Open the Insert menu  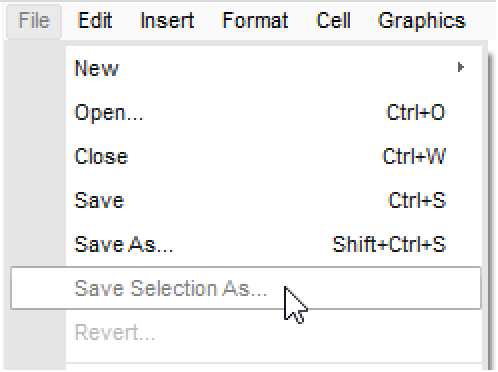pos(167,21)
